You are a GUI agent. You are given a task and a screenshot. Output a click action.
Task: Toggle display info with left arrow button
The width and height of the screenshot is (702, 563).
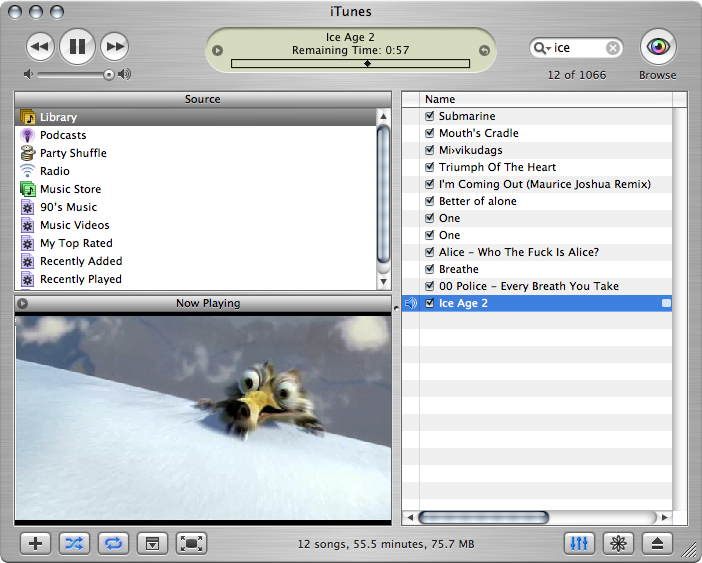coord(217,51)
